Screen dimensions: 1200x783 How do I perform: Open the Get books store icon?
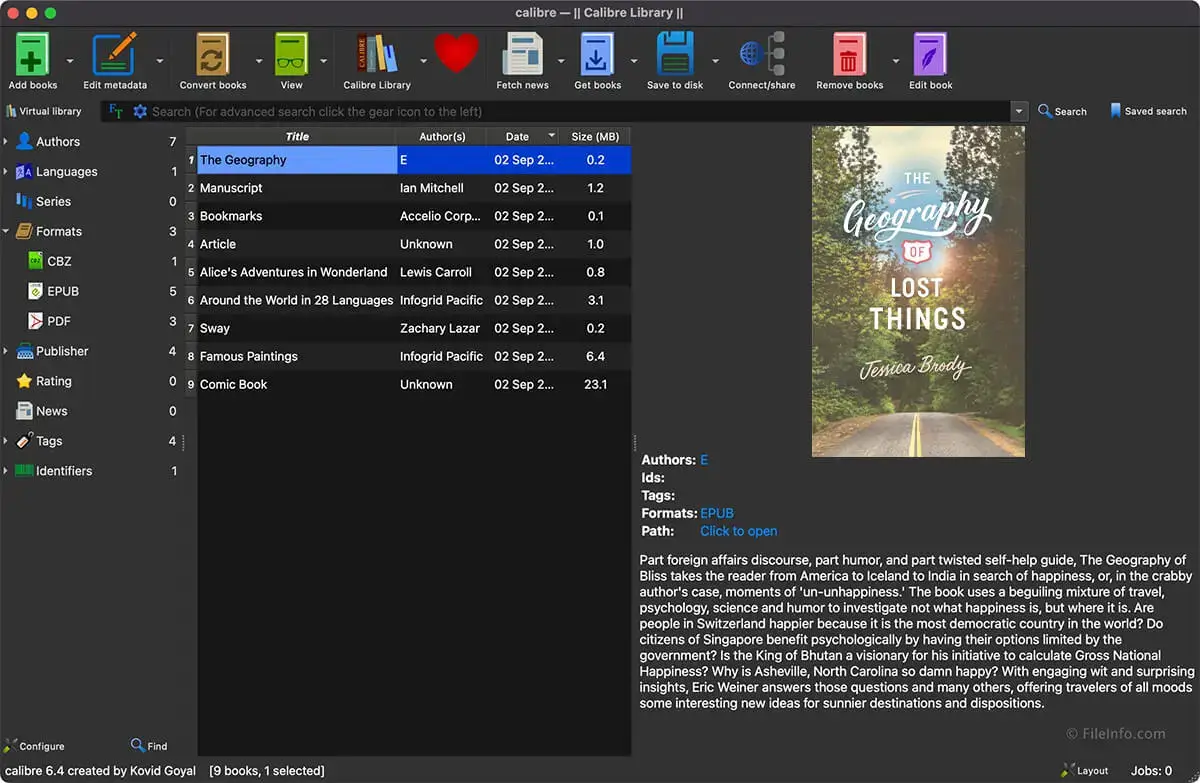(x=597, y=55)
